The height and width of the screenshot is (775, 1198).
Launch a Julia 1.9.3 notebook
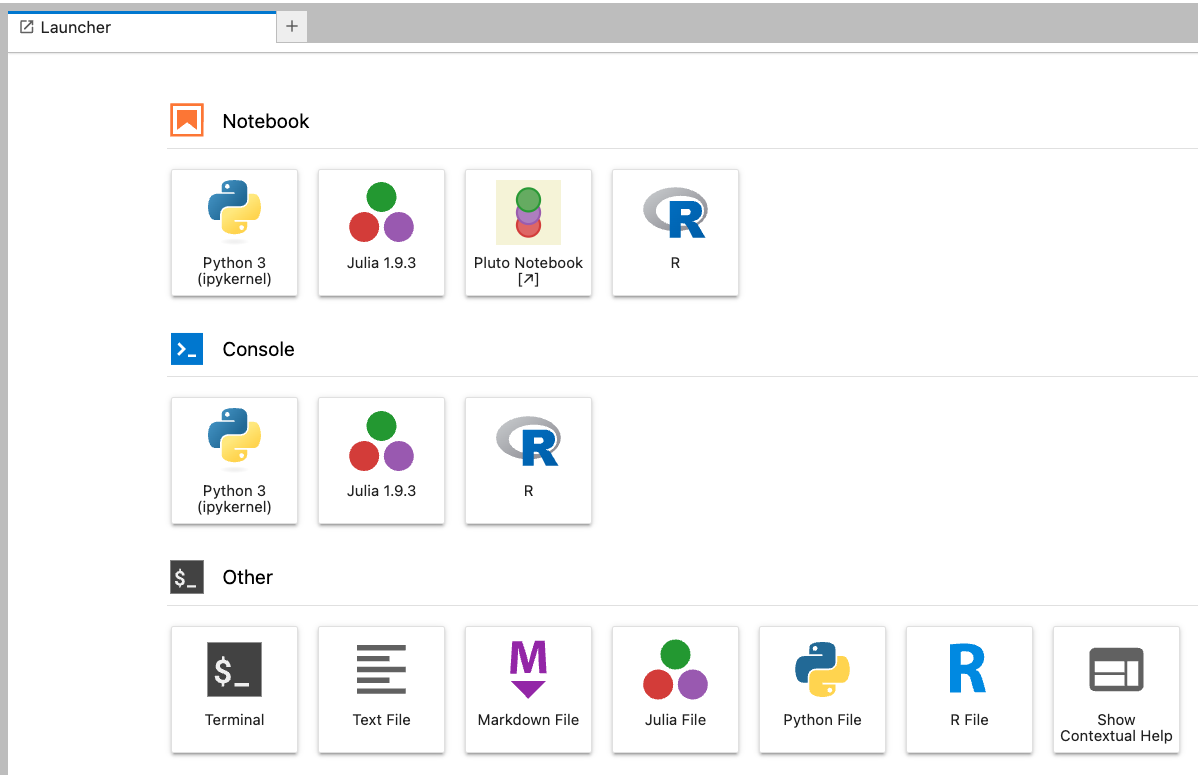click(381, 232)
